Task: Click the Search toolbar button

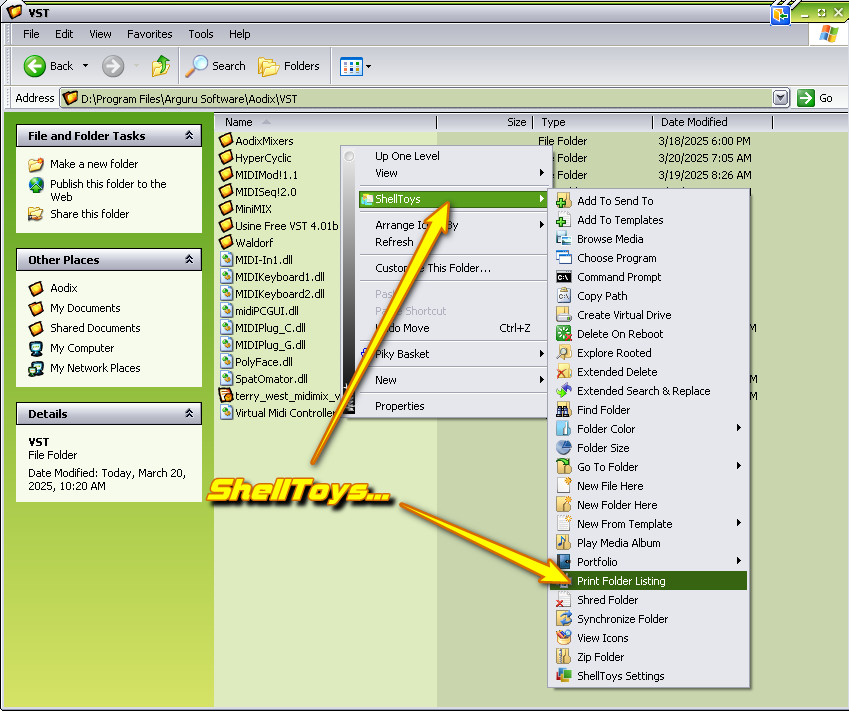Action: (215, 66)
